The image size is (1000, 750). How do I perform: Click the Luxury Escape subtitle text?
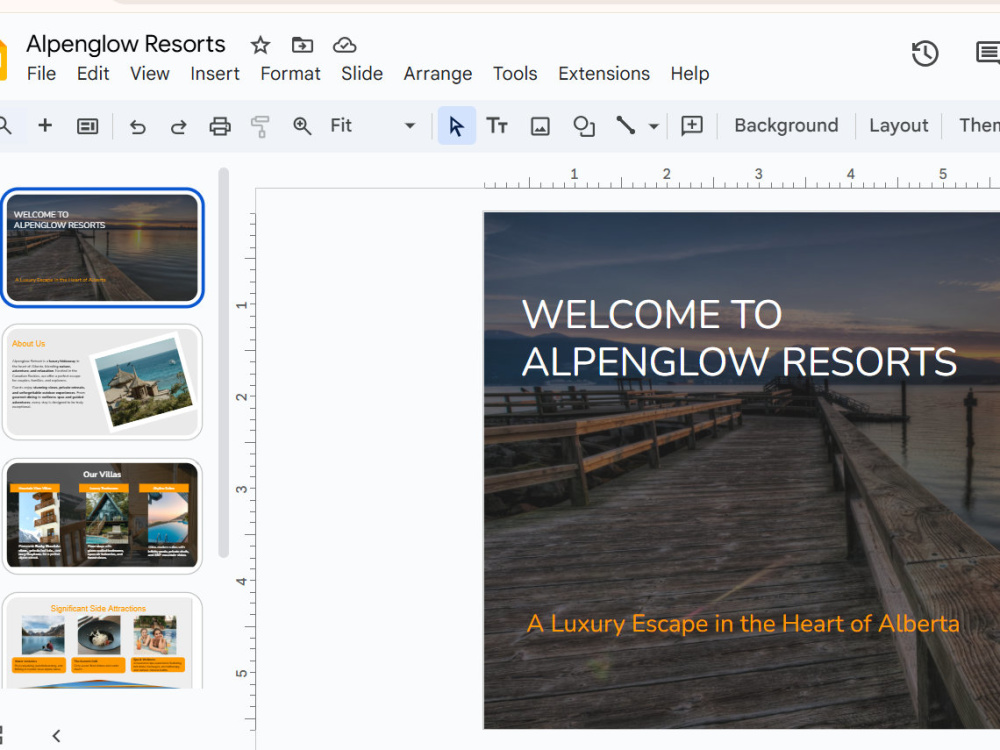743,623
